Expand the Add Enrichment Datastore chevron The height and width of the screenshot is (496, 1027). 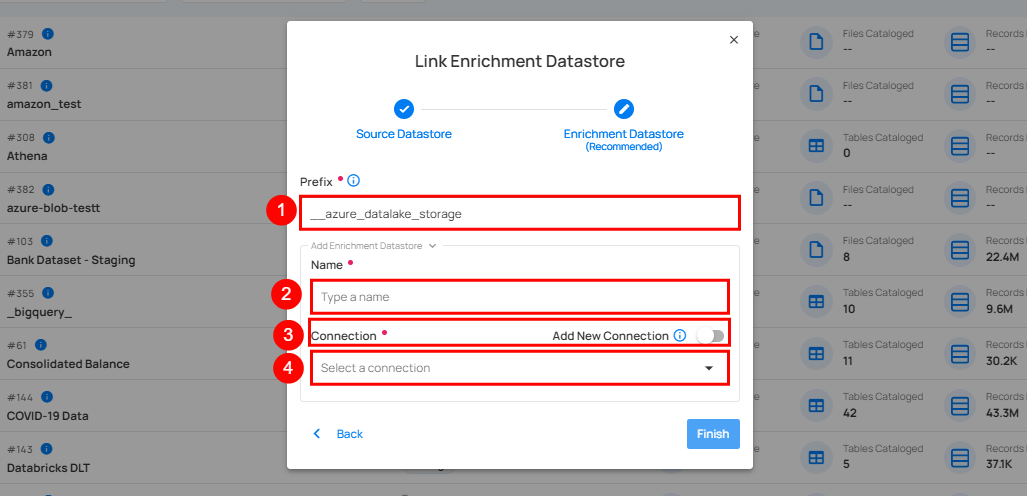[432, 245]
